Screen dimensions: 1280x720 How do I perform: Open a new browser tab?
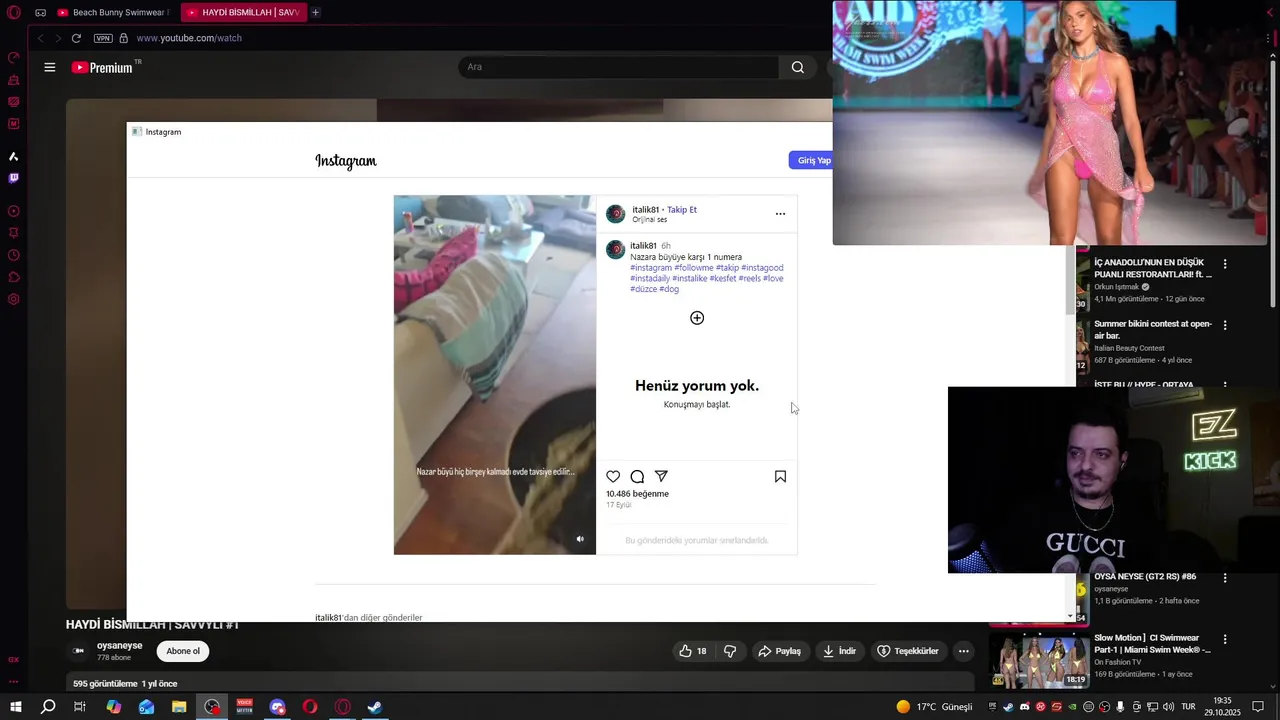(x=315, y=13)
